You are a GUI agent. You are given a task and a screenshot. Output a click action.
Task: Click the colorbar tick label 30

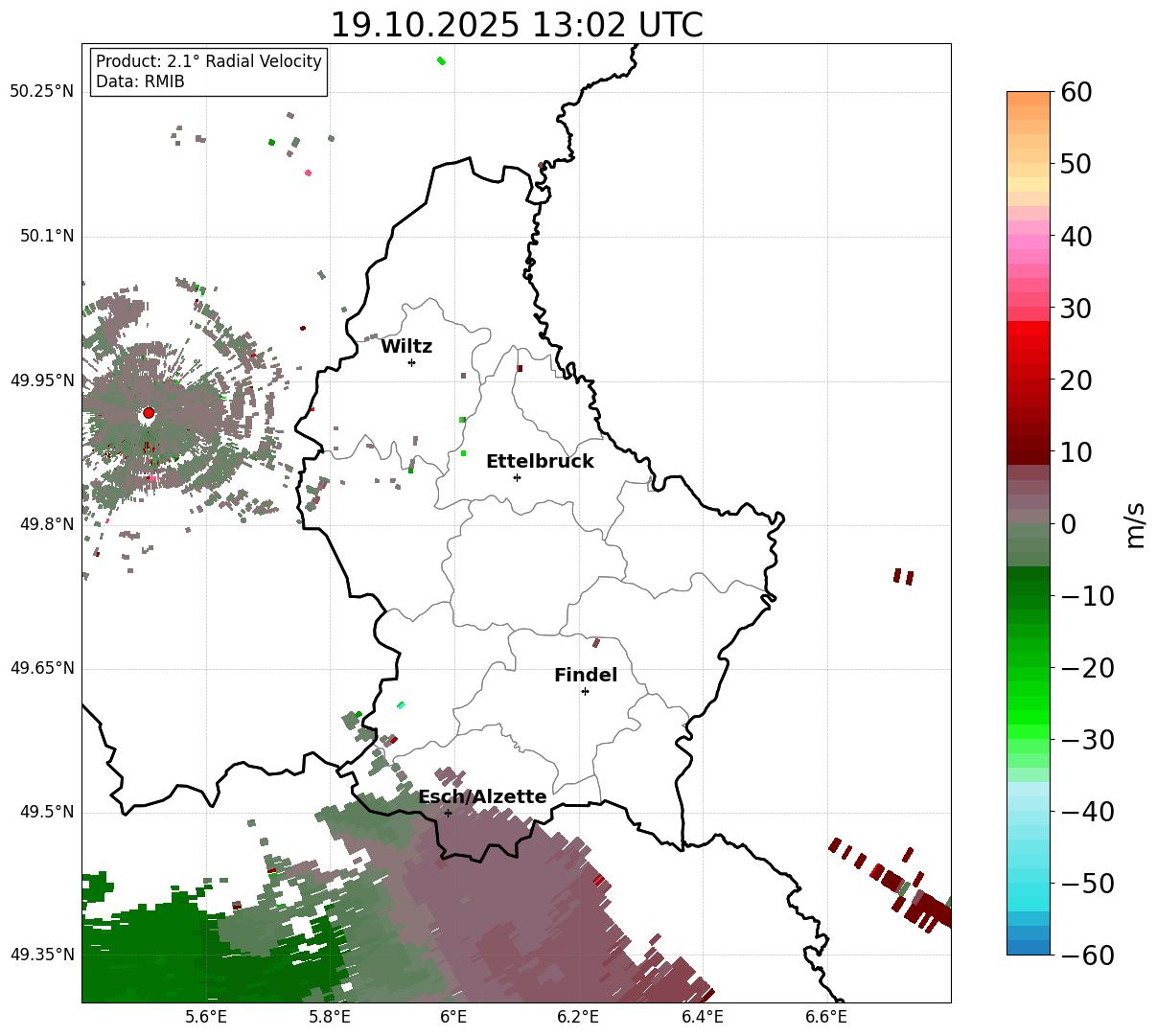coord(1077,309)
